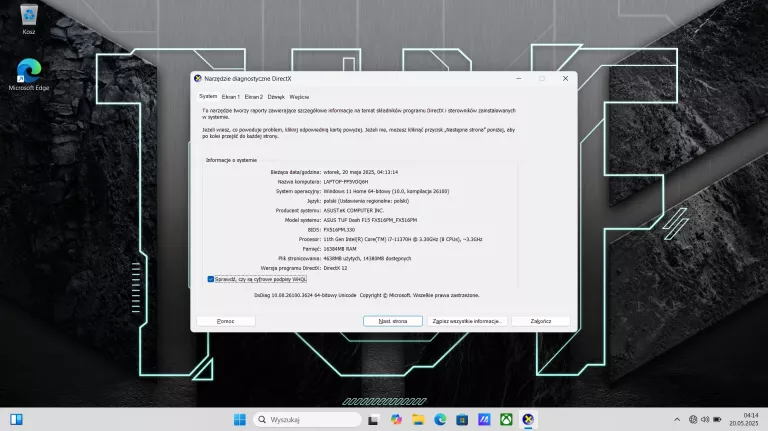
Task: Click the DirectX dxdiag taskbar icon
Action: click(528, 419)
